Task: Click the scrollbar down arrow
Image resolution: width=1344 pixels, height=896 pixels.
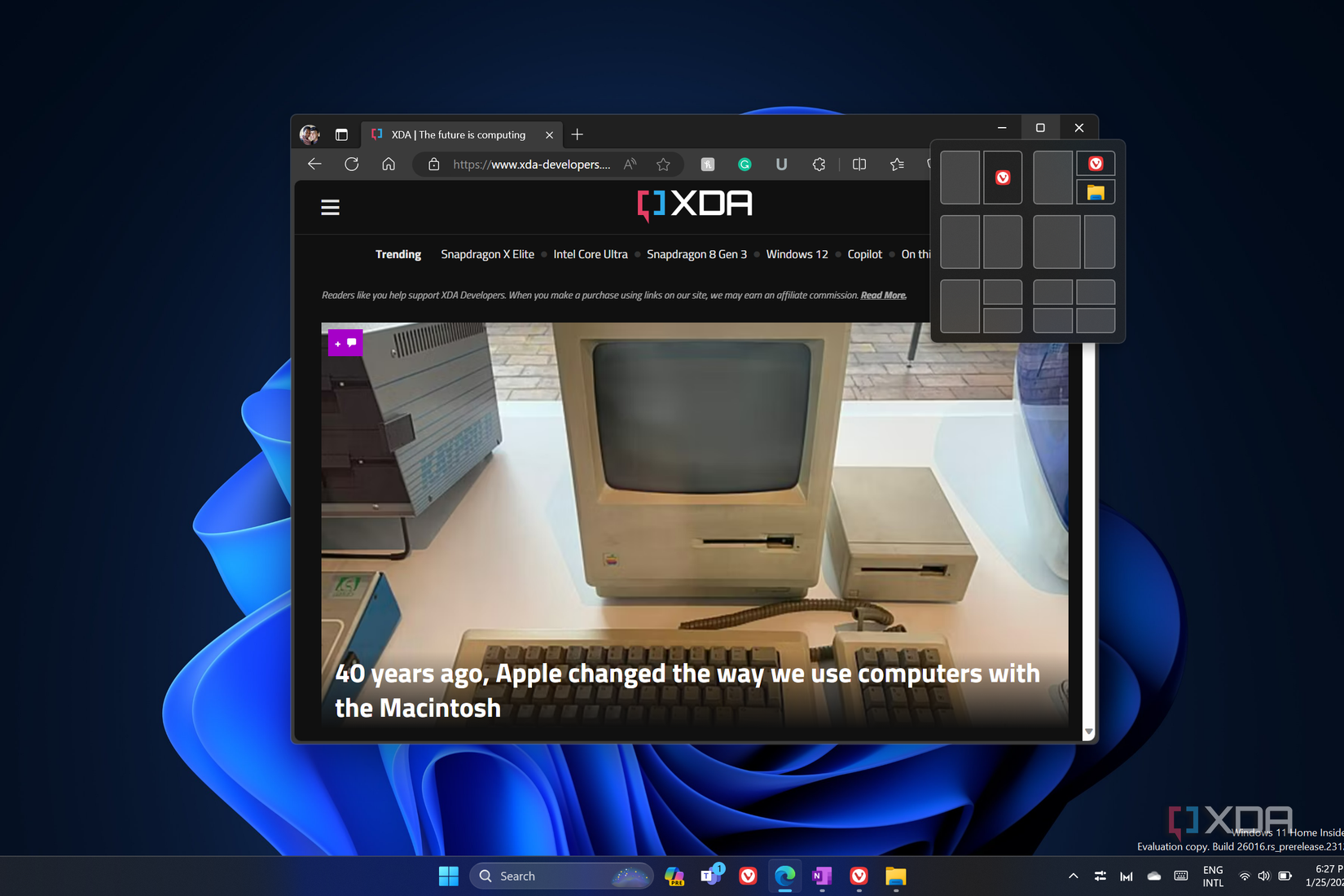Action: 1088,731
